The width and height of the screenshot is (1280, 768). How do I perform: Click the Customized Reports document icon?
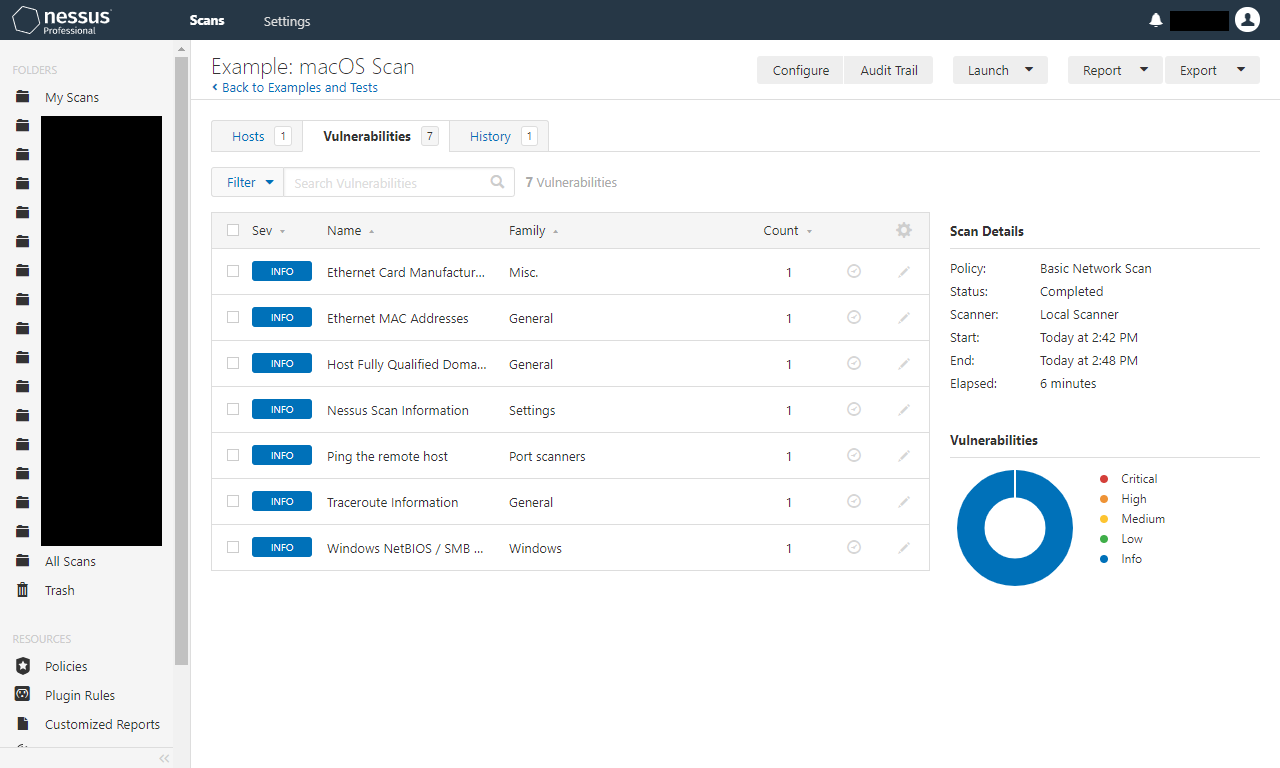click(22, 724)
